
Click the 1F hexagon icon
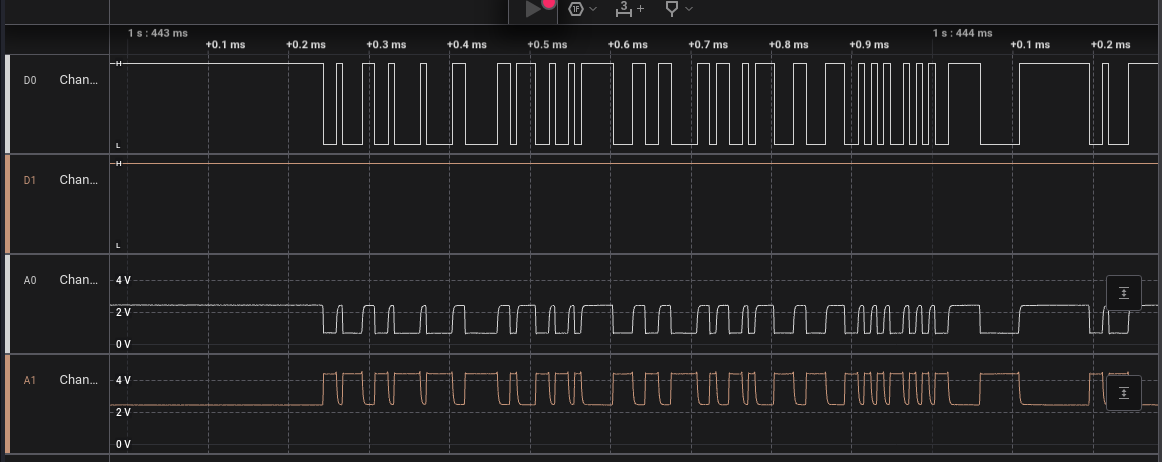[x=576, y=9]
